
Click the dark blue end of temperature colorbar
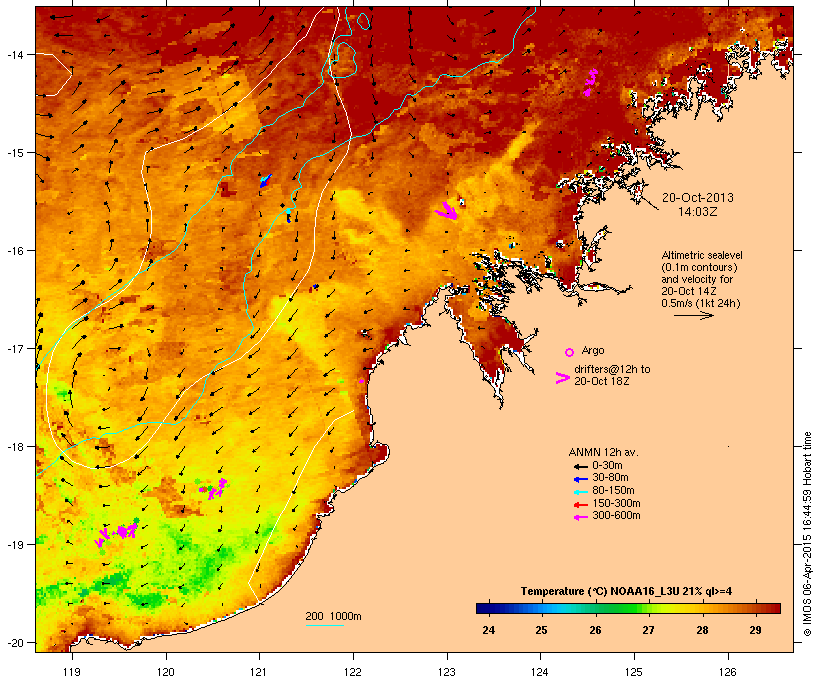484,608
